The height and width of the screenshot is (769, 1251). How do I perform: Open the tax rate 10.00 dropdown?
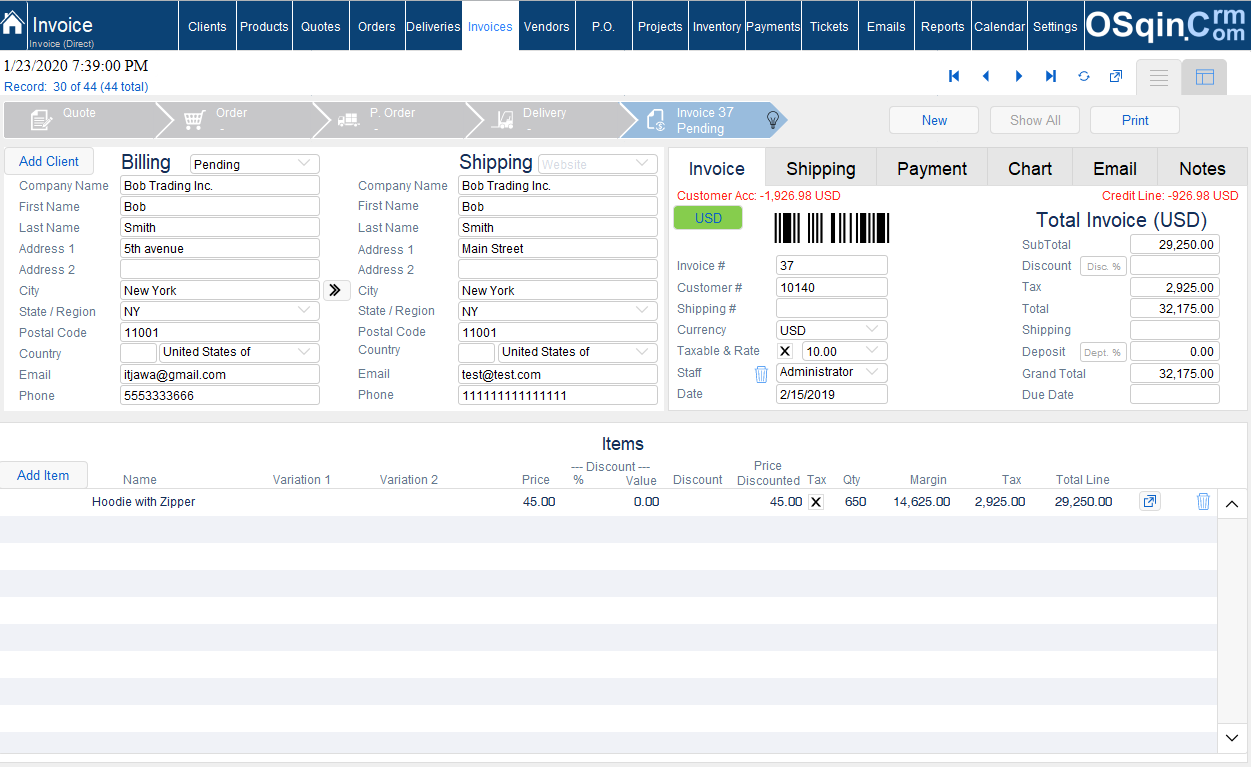845,351
